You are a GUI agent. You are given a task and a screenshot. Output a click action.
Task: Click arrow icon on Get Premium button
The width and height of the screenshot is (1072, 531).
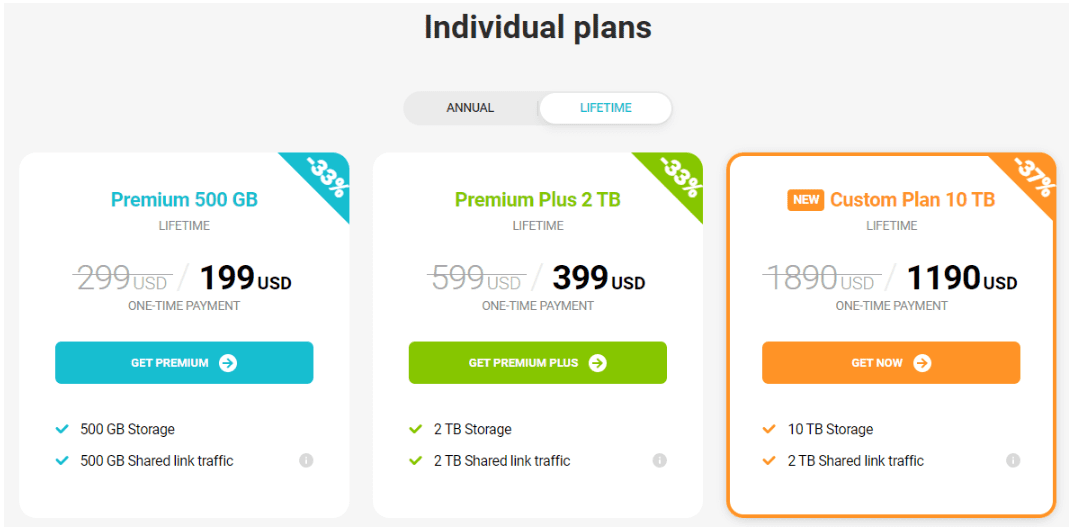click(x=228, y=363)
